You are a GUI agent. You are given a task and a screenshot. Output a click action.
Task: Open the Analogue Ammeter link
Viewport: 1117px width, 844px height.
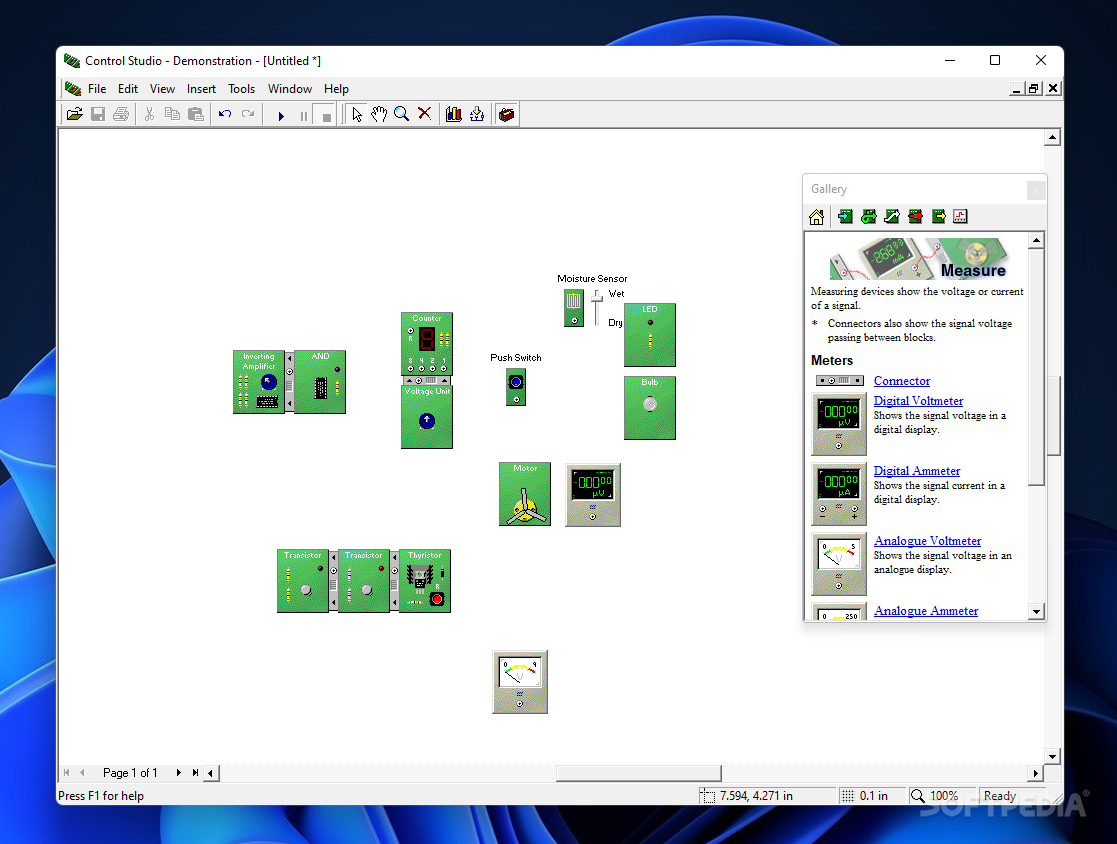[926, 610]
